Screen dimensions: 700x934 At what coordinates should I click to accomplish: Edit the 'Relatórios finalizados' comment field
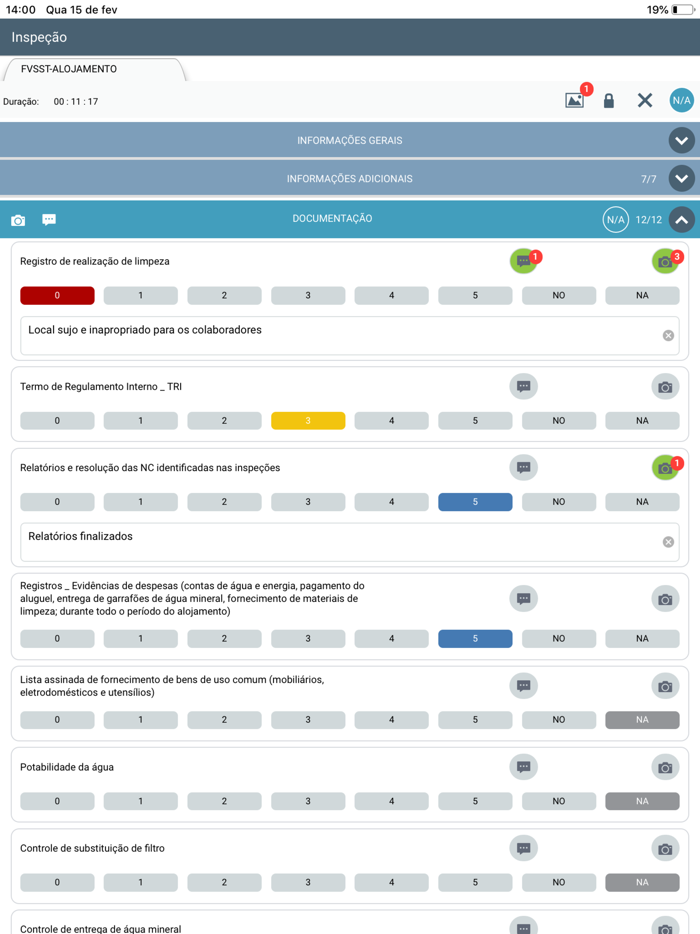(350, 542)
